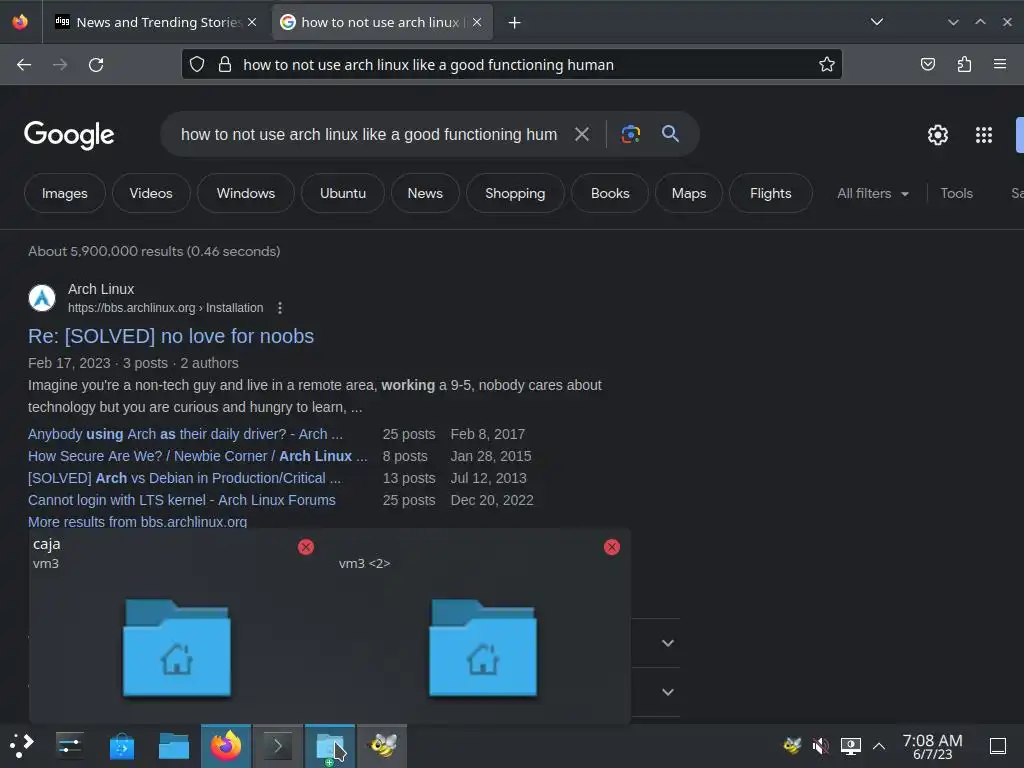Click the forward navigation arrow
1024x768 pixels.
click(60, 65)
